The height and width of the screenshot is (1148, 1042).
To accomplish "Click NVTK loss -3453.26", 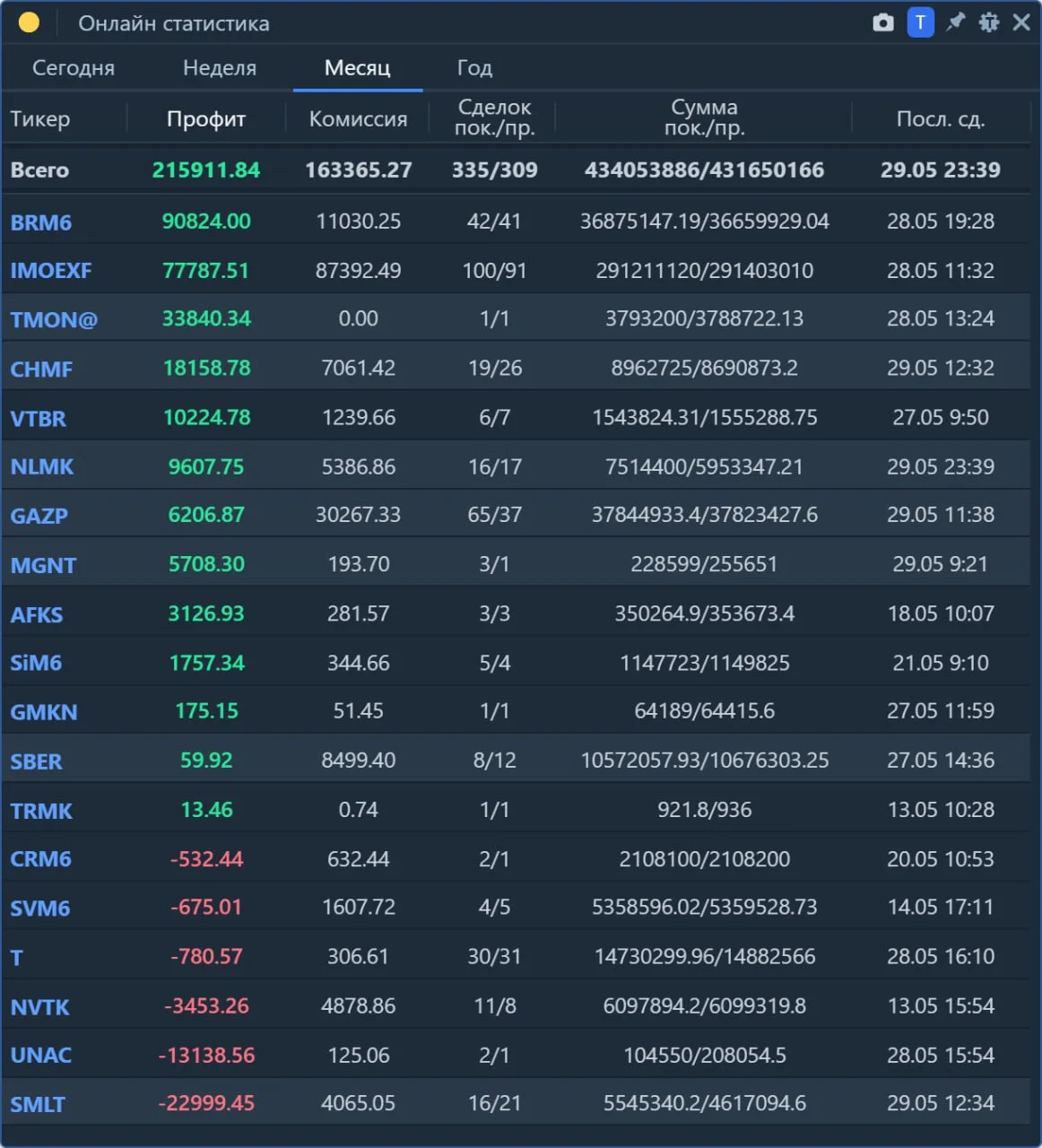I will 206,1006.
